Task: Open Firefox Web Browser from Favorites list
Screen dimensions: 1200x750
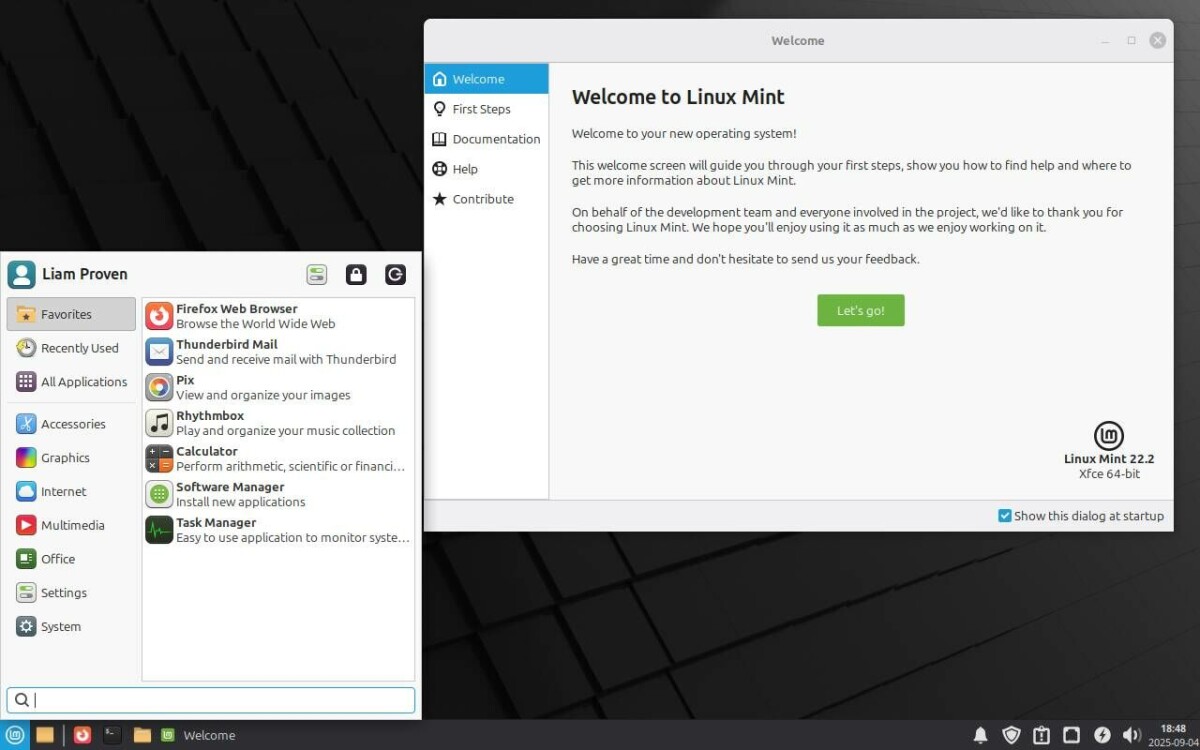Action: (278, 316)
